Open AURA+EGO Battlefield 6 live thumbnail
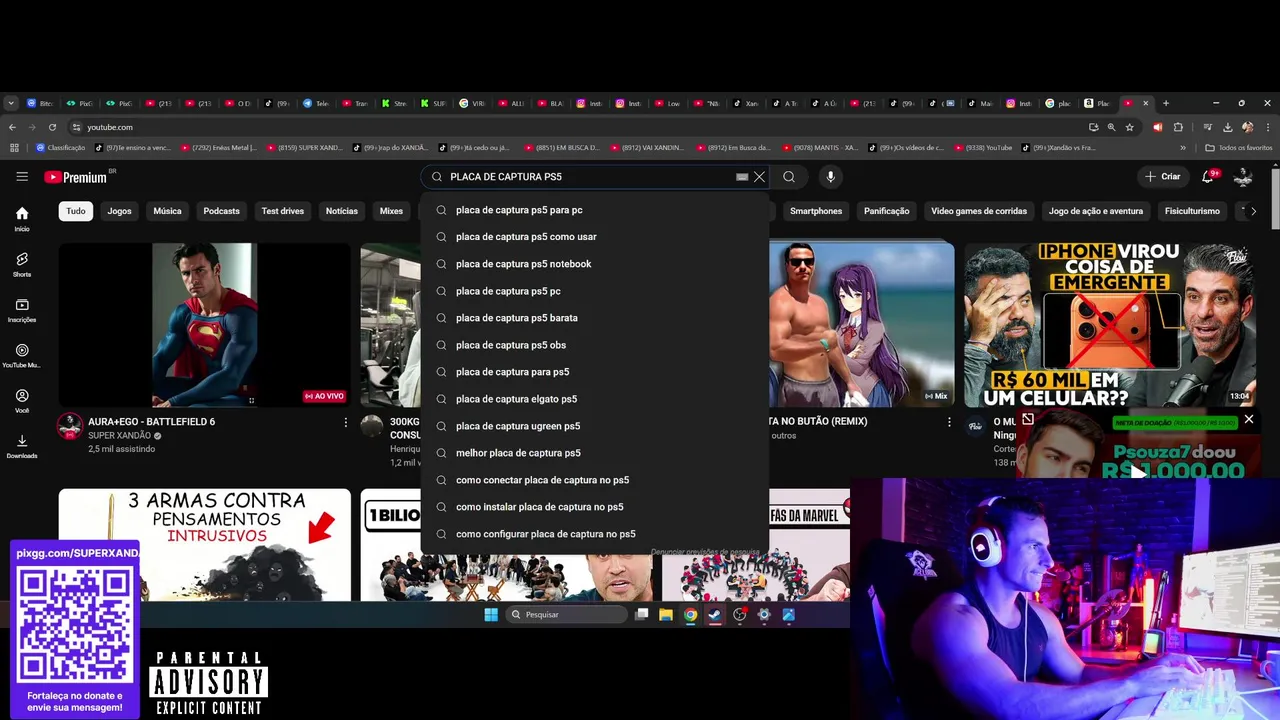The width and height of the screenshot is (1280, 720). pyautogui.click(x=204, y=324)
